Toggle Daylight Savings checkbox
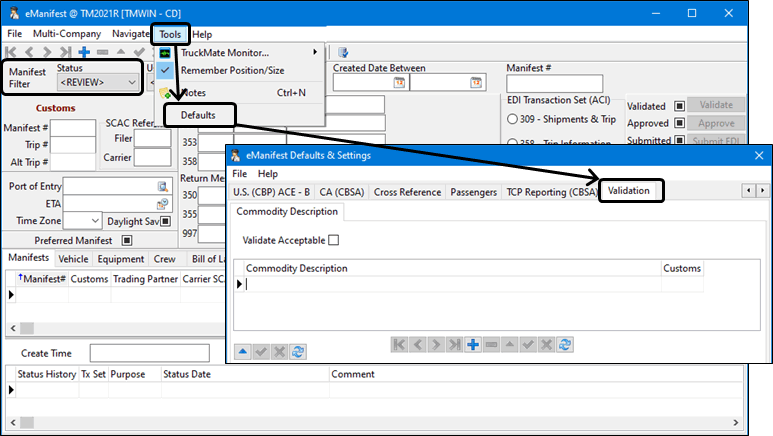Screen dimensions: 773x436 166,221
